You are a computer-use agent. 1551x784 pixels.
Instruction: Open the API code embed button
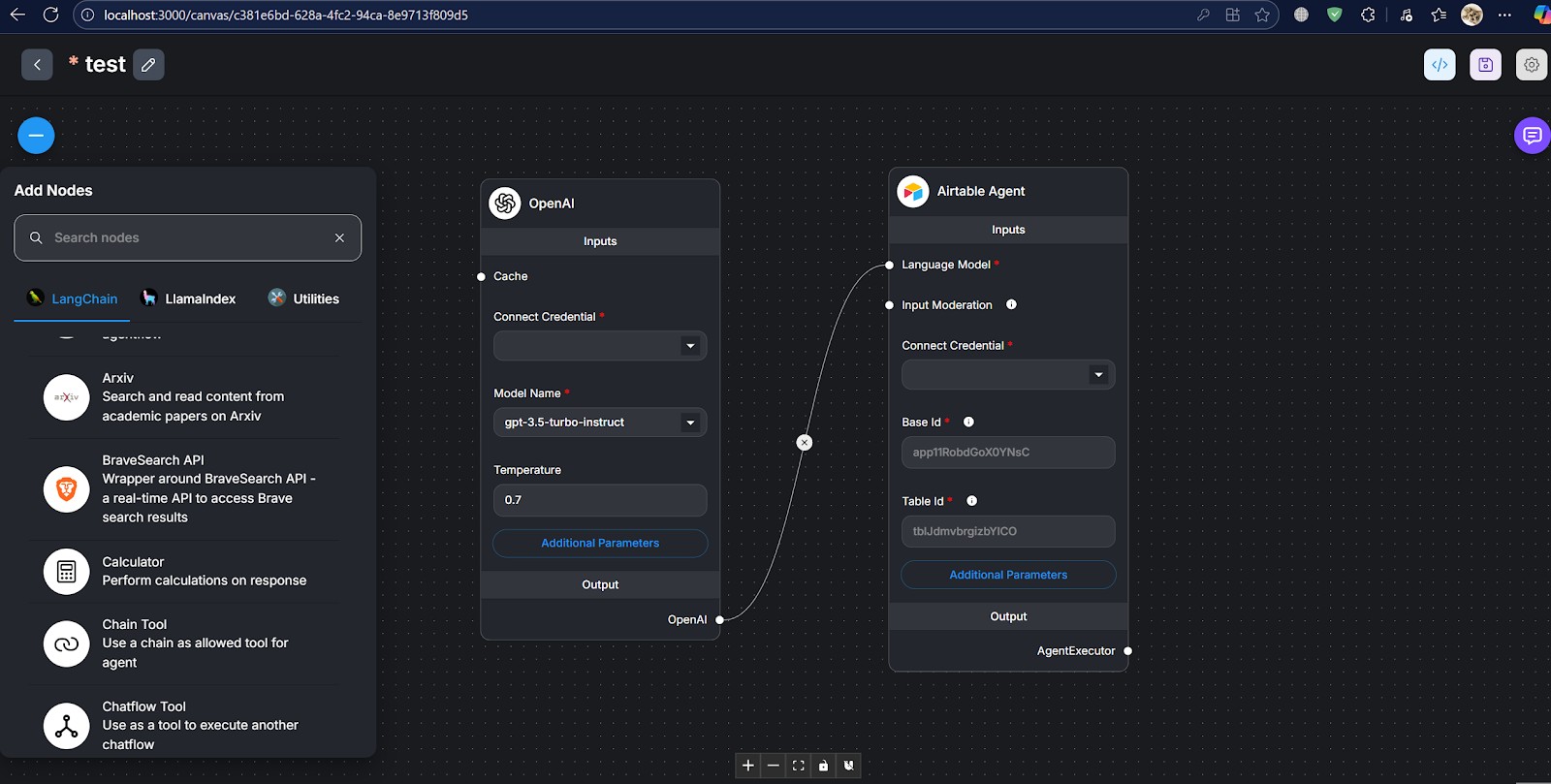tap(1440, 65)
